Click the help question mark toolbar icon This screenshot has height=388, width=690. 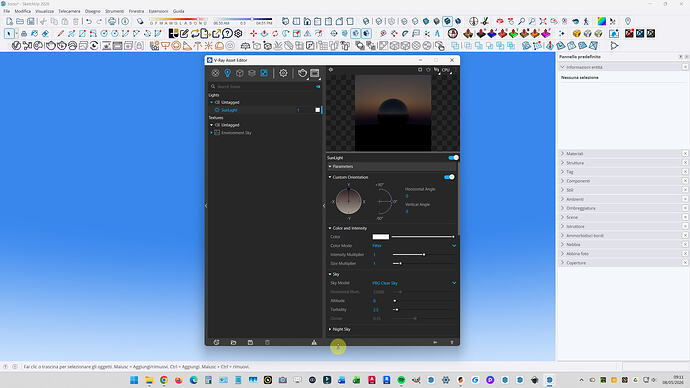coord(228,33)
